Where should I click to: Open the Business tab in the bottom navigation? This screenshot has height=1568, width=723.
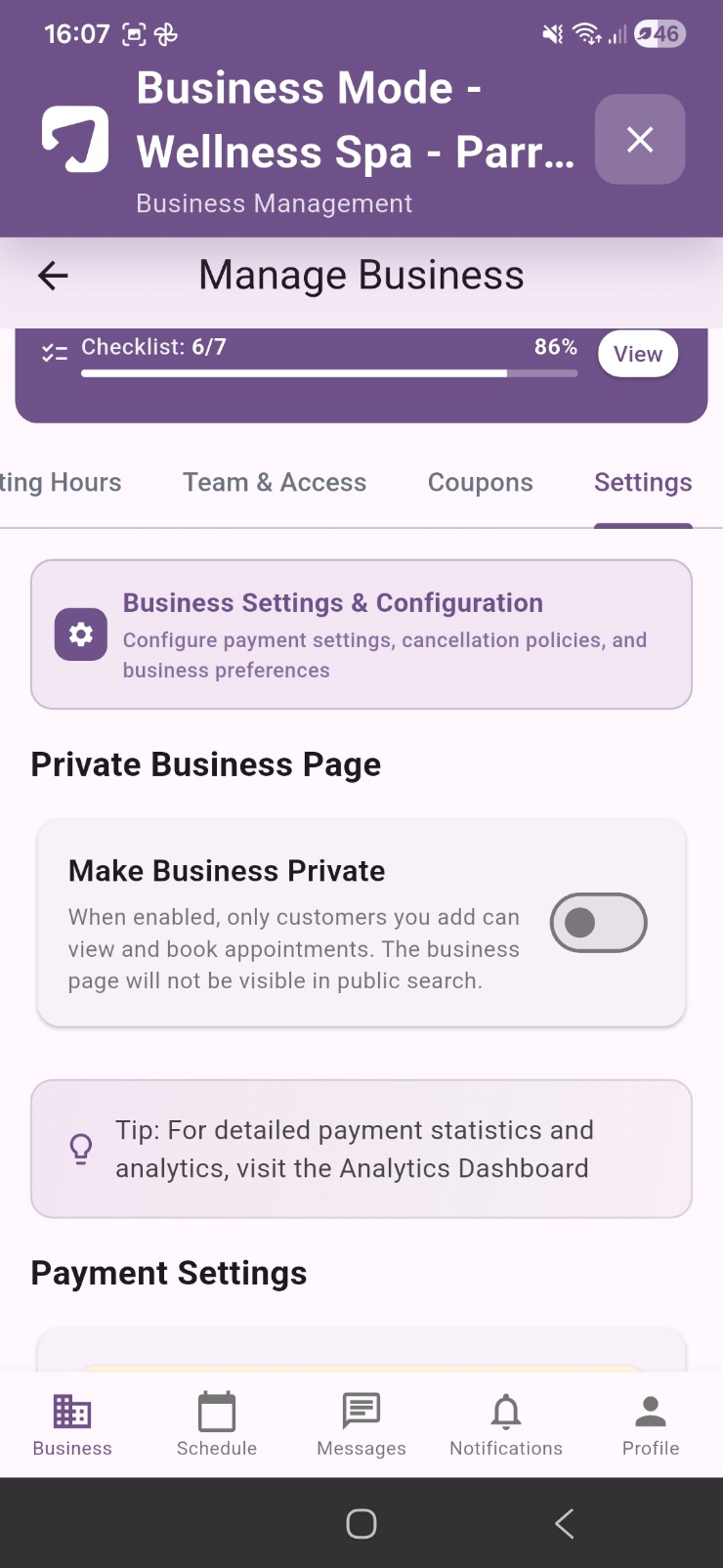(x=72, y=1424)
